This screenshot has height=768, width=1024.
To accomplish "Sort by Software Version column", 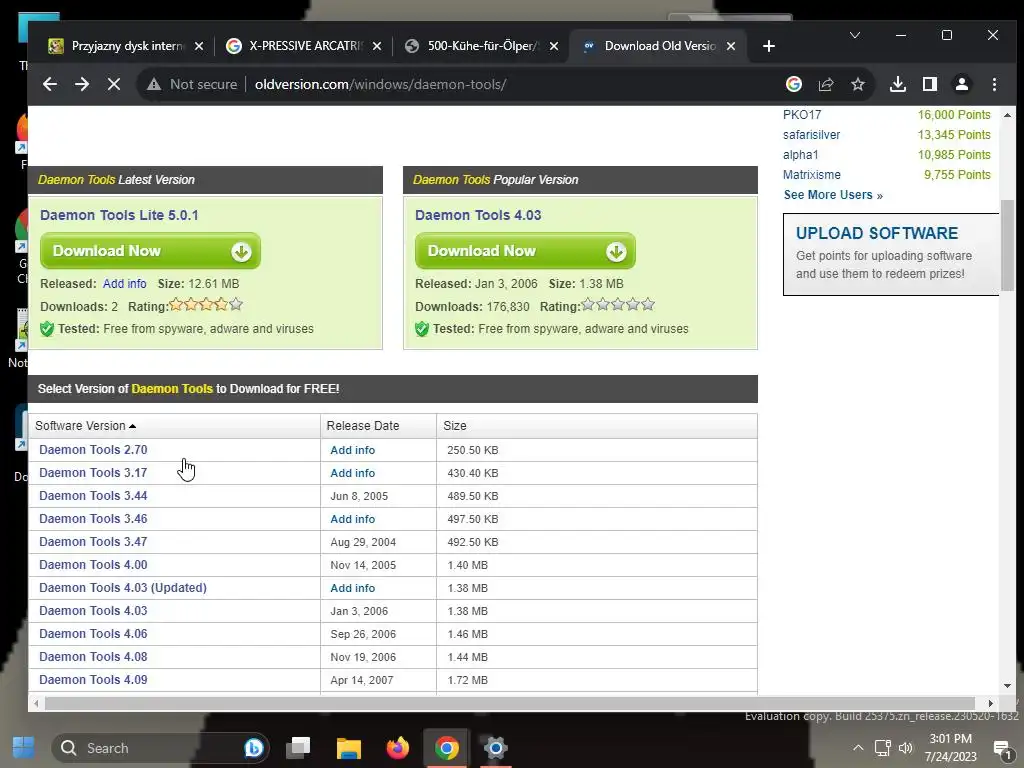I will click(85, 426).
